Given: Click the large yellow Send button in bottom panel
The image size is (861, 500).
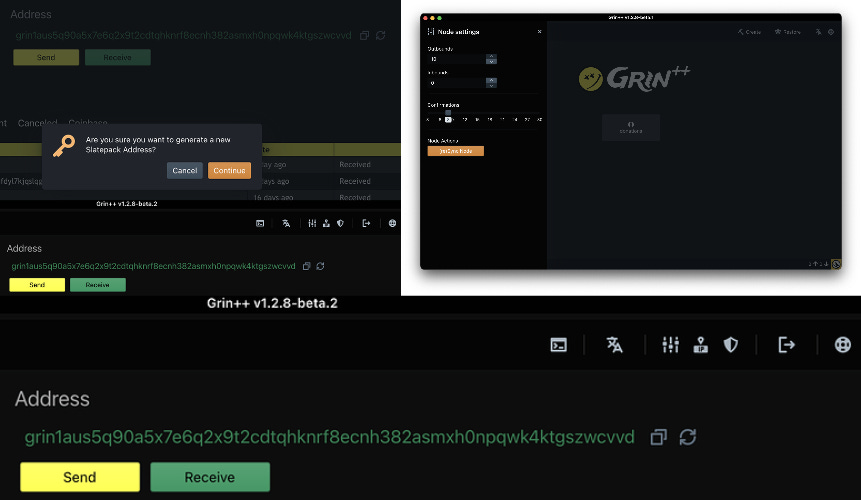Looking at the screenshot, I should pyautogui.click(x=80, y=477).
